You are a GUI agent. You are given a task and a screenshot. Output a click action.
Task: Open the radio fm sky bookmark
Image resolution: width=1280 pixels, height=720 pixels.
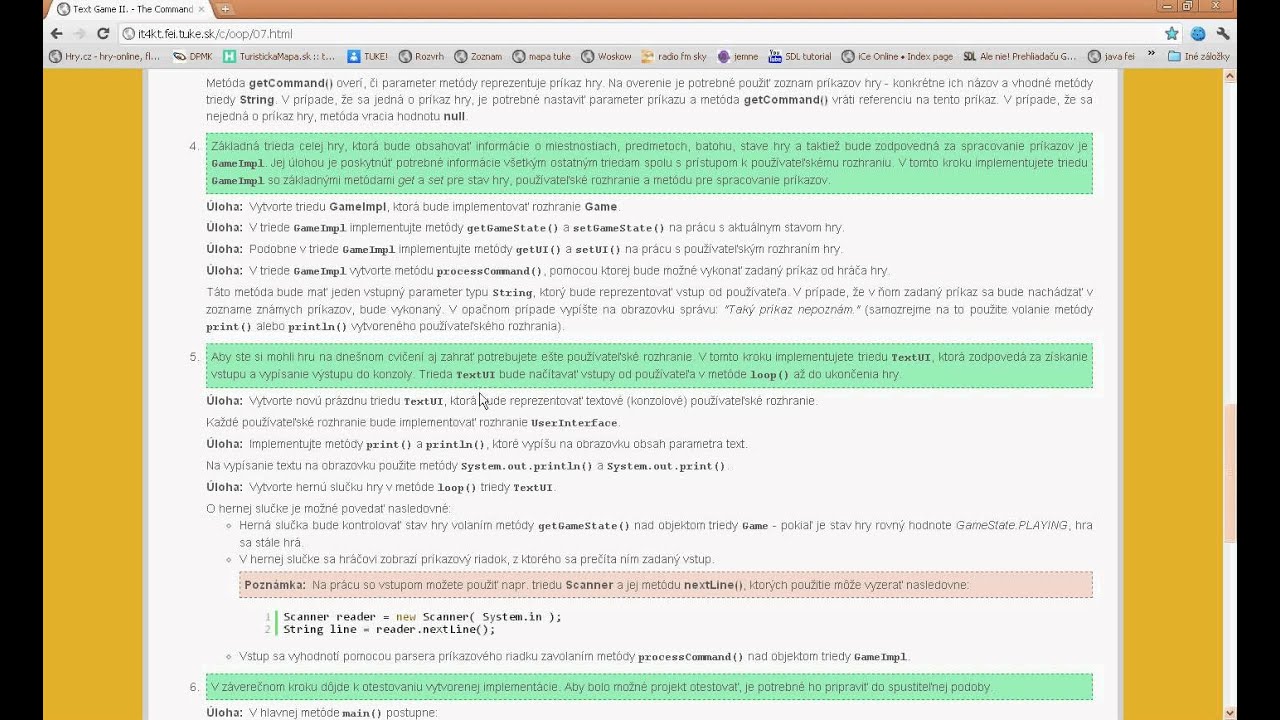pos(674,57)
